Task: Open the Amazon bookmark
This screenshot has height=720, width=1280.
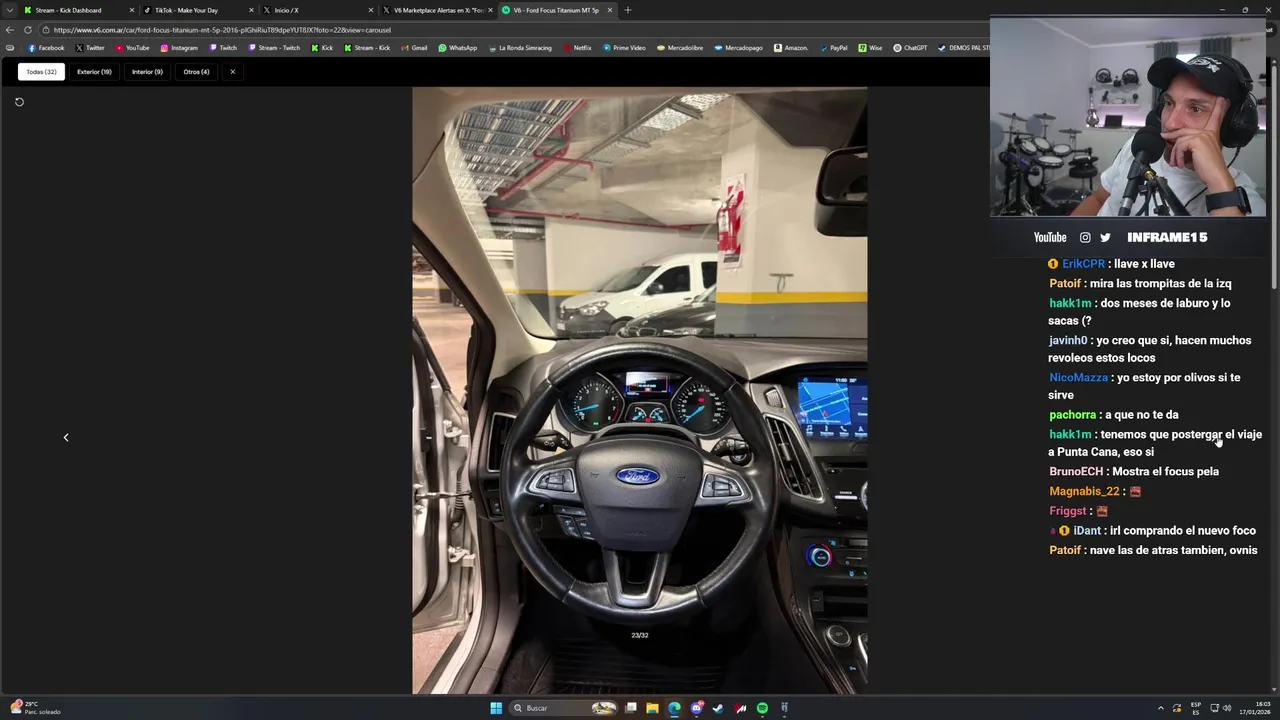Action: (791, 48)
